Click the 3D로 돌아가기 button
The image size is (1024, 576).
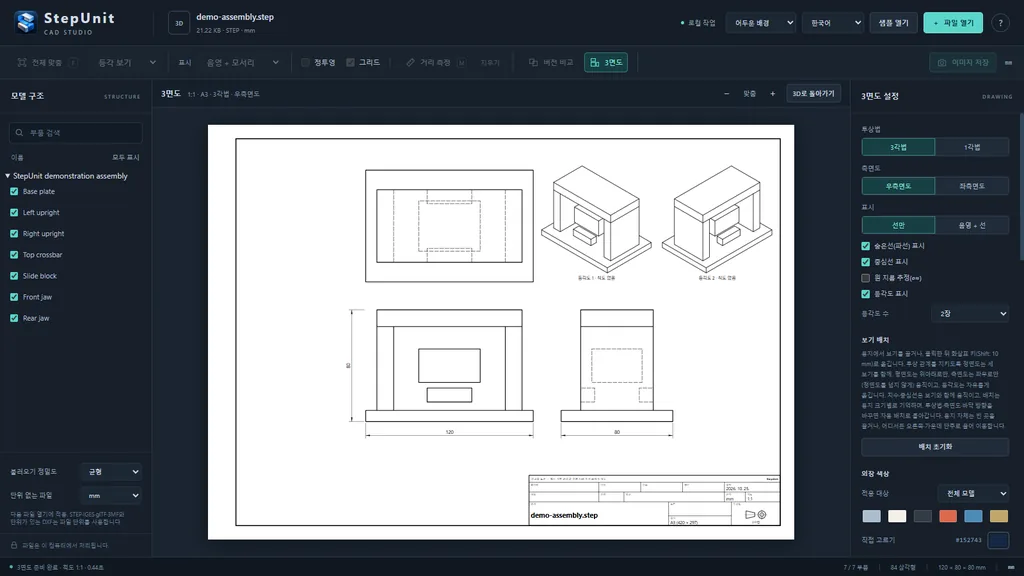[x=813, y=94]
